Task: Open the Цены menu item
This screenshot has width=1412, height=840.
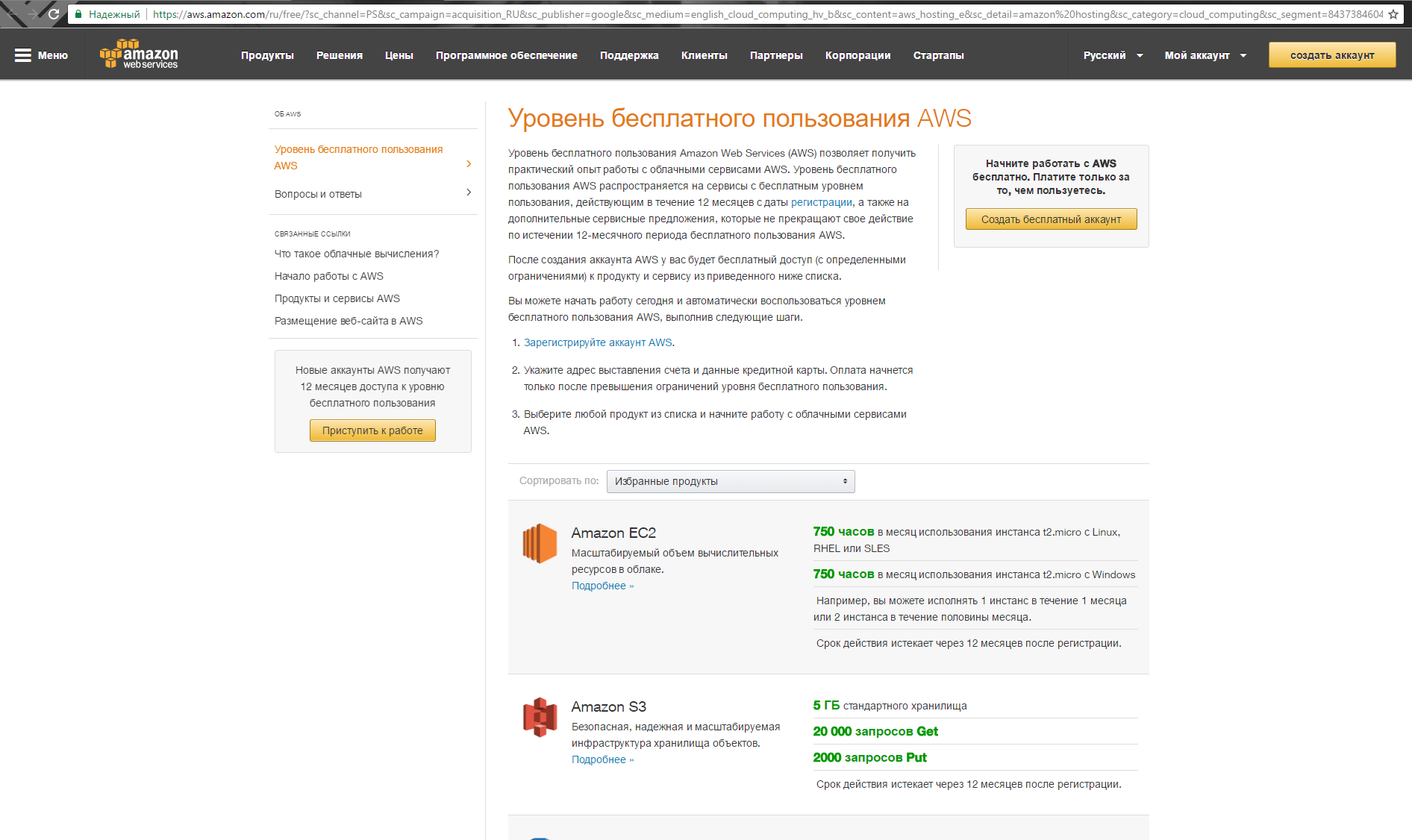Action: click(399, 55)
